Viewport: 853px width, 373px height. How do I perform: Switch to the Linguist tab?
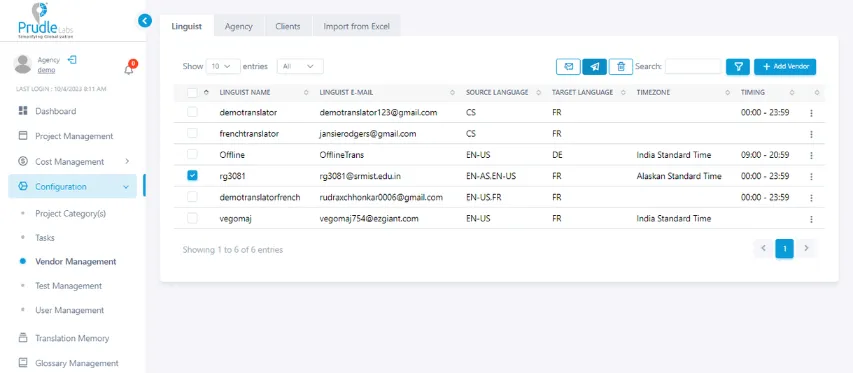click(187, 26)
